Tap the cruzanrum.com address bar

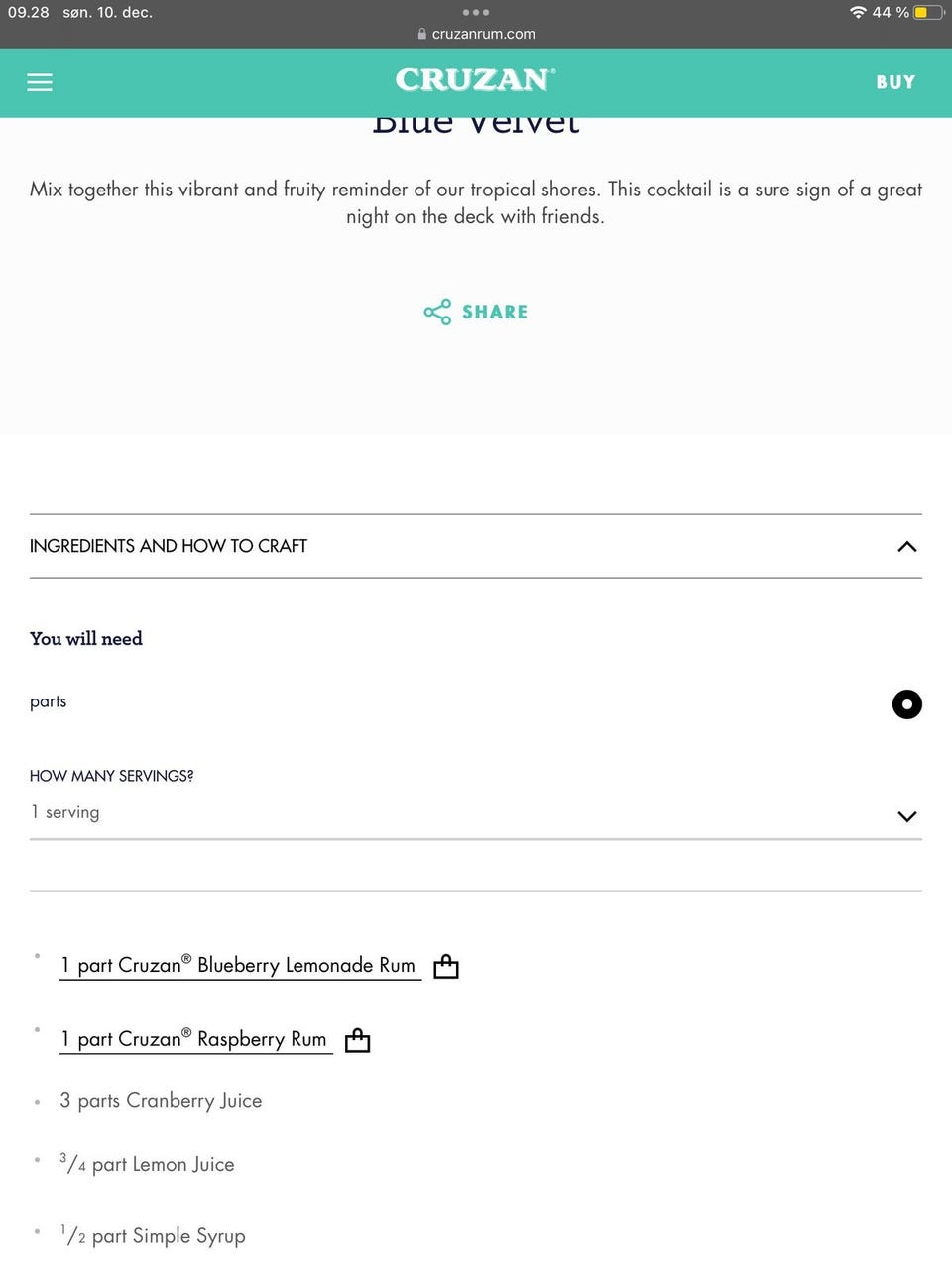click(483, 34)
